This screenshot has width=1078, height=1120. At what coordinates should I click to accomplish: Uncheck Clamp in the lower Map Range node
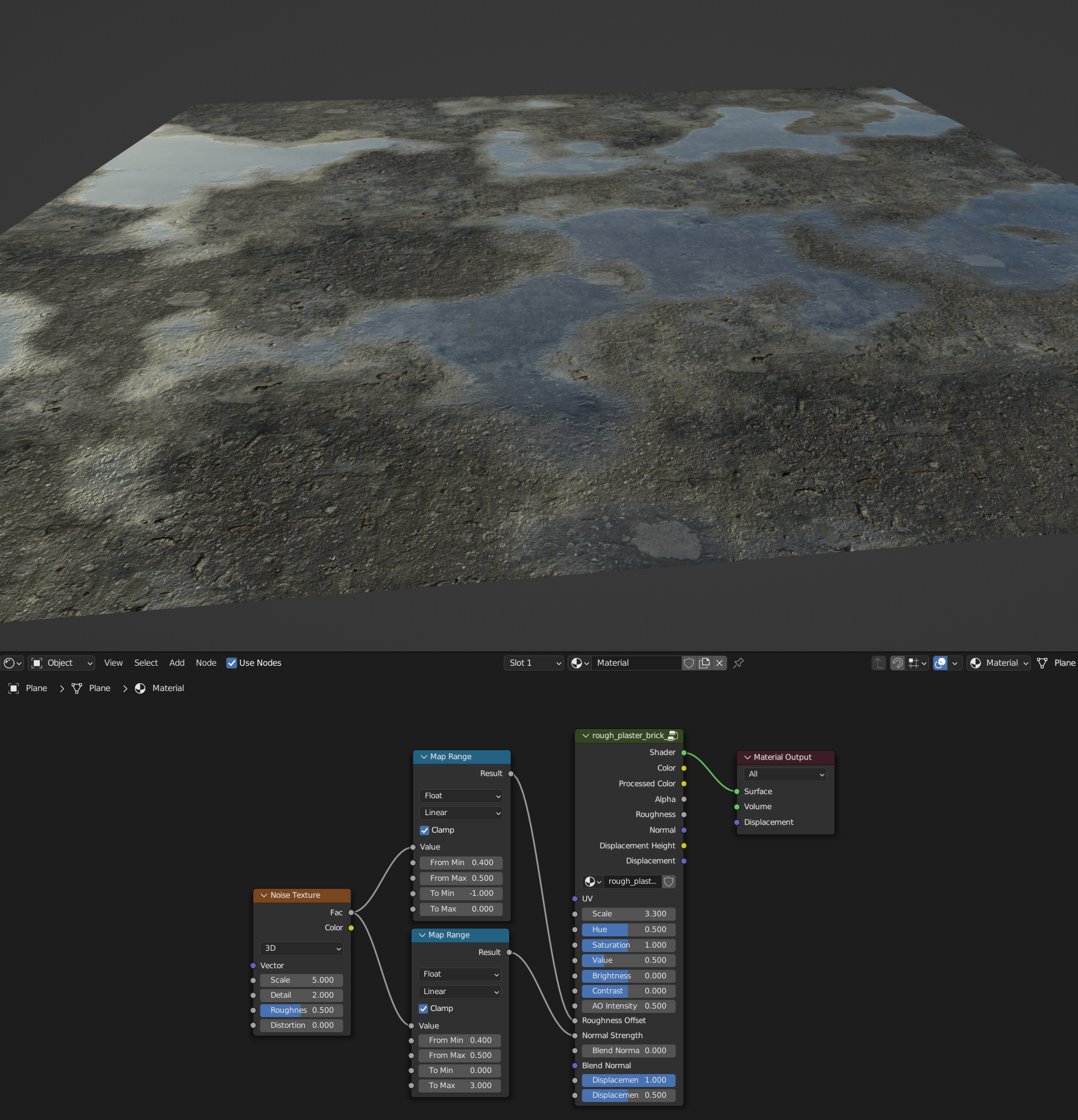(424, 1009)
